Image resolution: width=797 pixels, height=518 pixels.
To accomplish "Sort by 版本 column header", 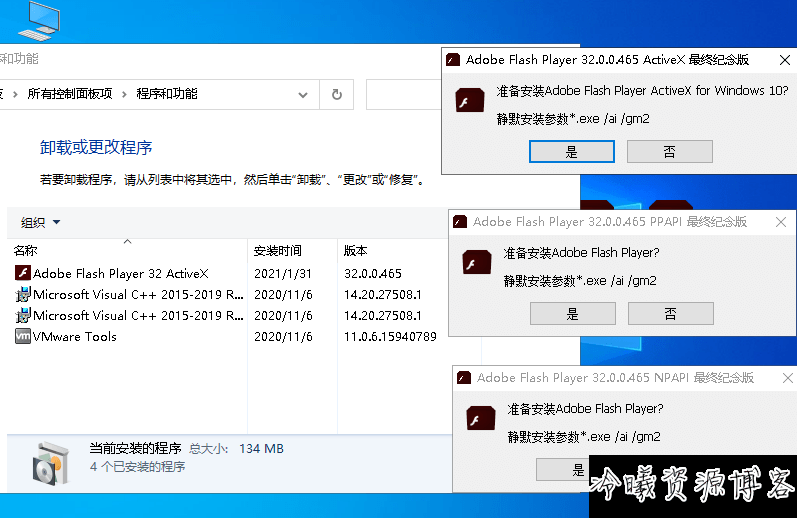I will 391,250.
